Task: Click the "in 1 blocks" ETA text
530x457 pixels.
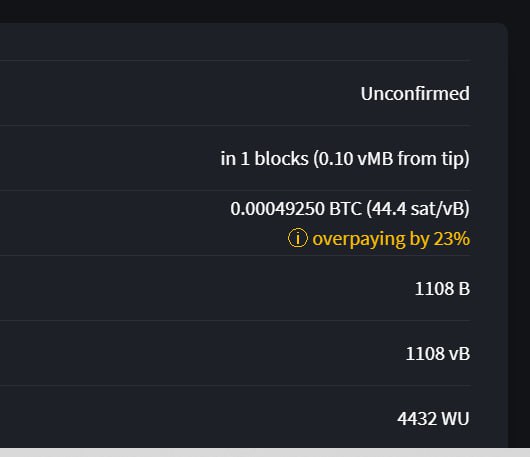Action: (264, 159)
